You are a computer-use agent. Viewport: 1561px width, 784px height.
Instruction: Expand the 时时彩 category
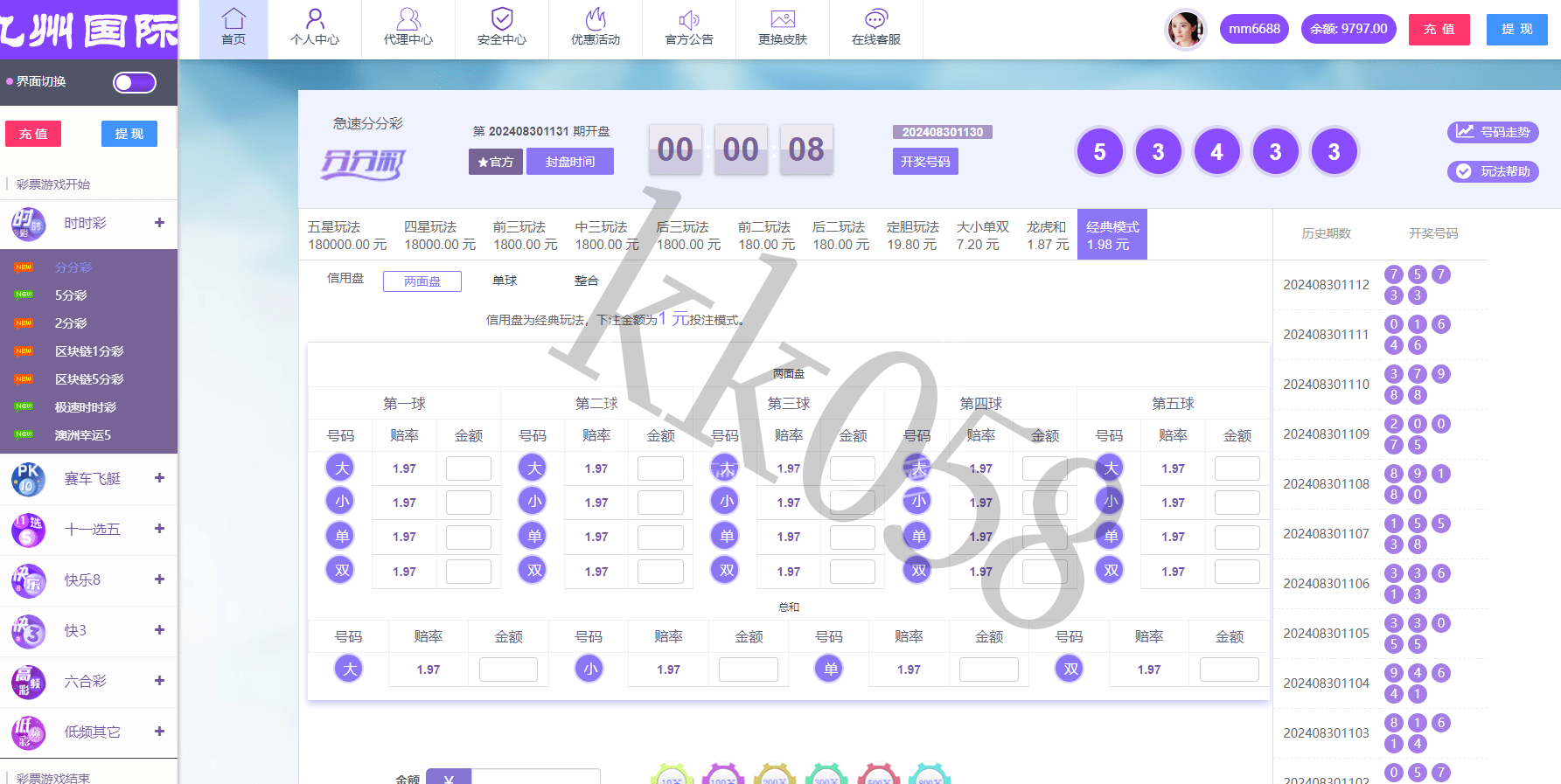point(159,223)
